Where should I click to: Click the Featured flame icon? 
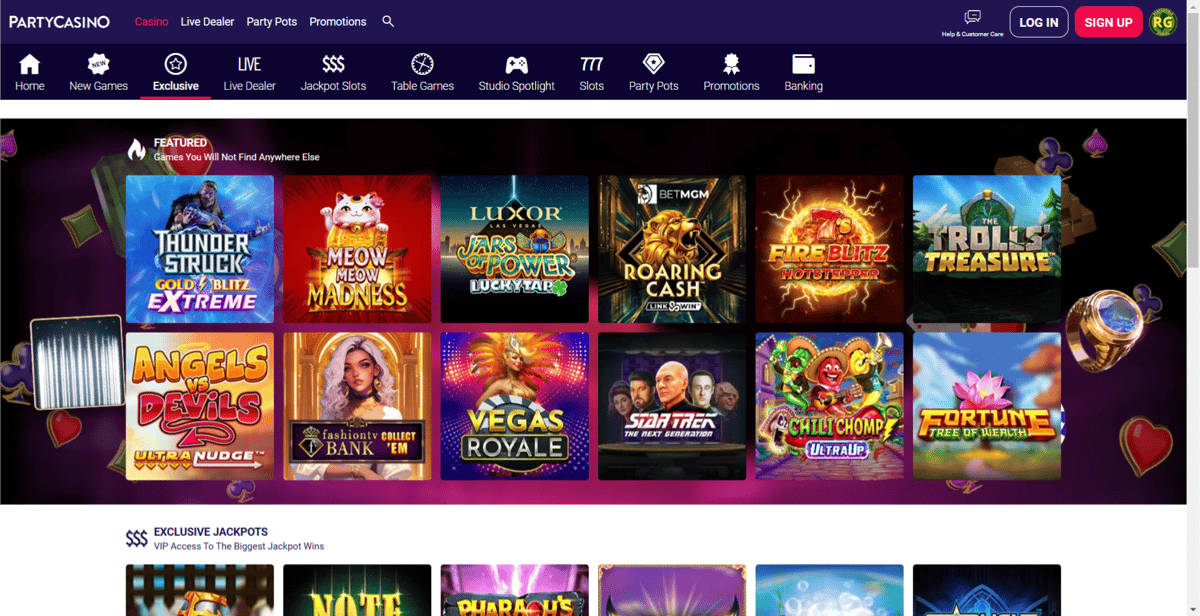coord(136,150)
